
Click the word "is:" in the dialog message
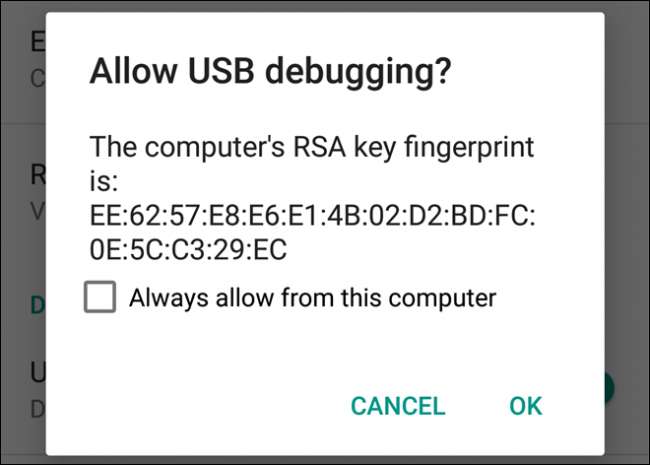coord(106,182)
